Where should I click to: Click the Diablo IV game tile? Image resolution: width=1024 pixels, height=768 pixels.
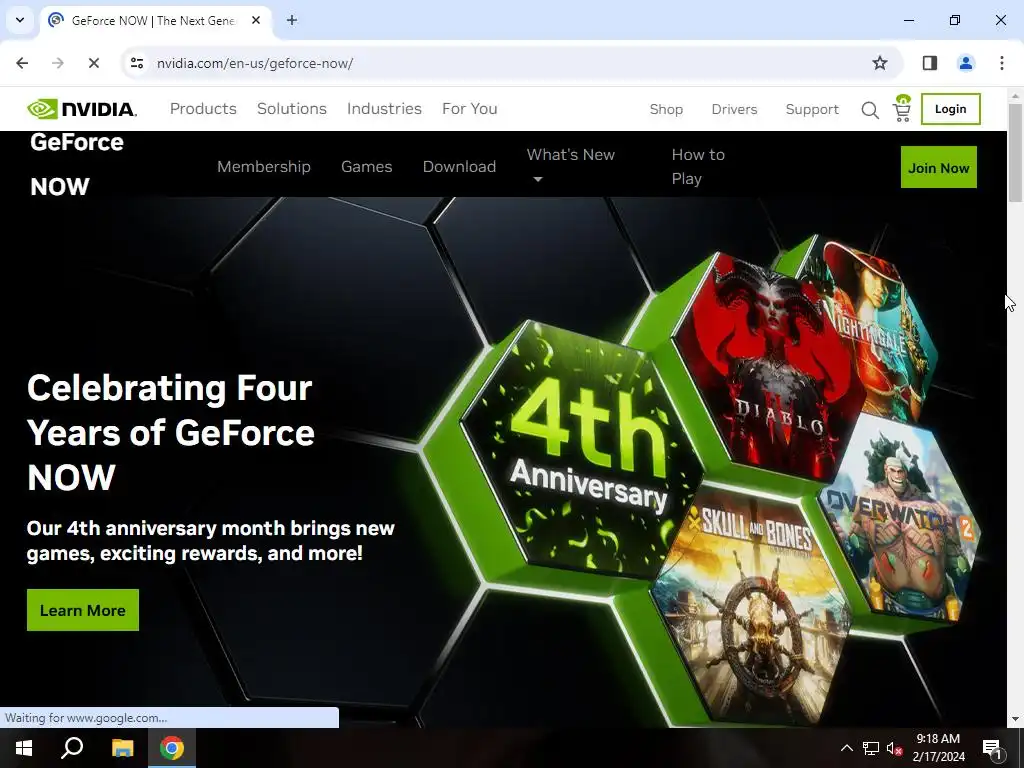click(x=767, y=369)
